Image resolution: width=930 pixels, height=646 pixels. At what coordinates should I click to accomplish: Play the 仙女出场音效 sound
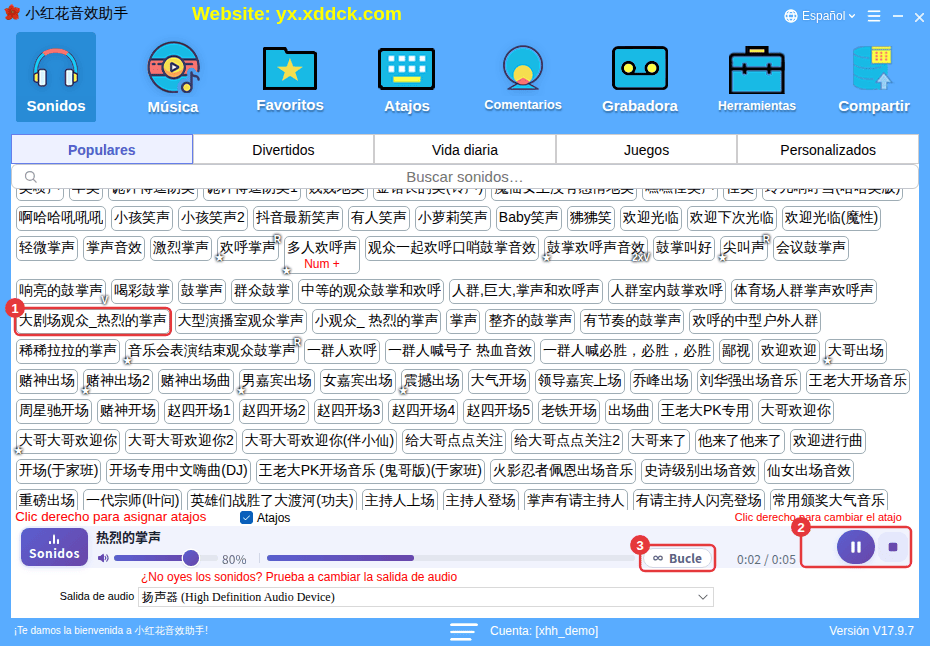[809, 471]
